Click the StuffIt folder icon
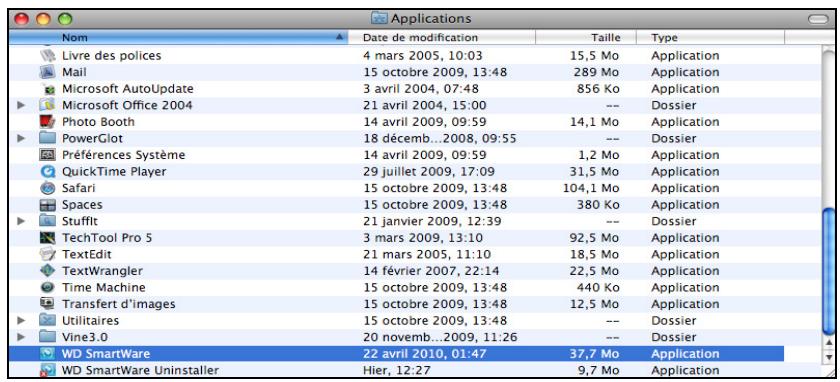The width and height of the screenshot is (840, 382). (x=48, y=221)
